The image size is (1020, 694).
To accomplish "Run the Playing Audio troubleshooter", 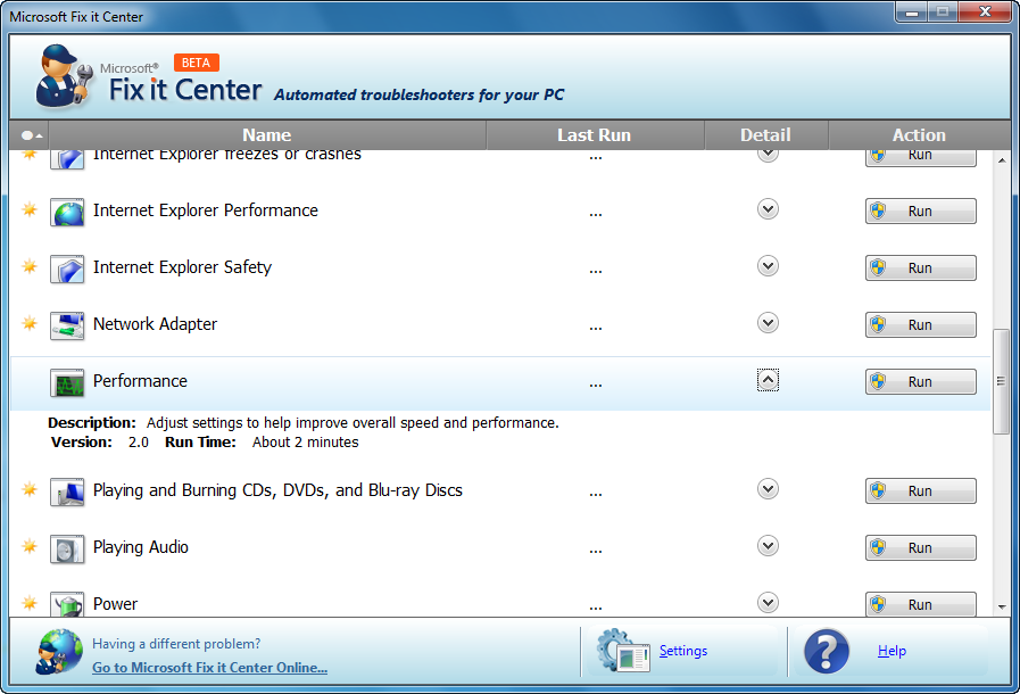I will tap(920, 548).
